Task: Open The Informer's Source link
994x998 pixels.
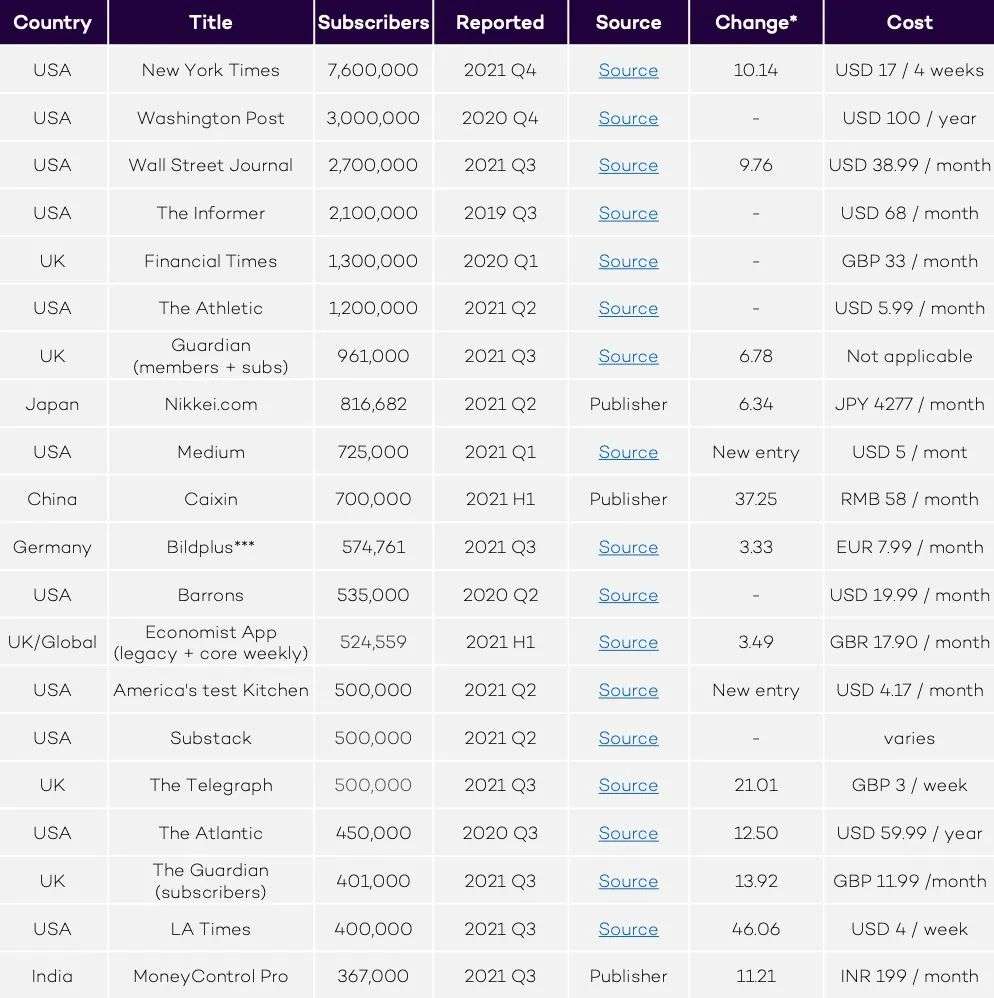Action: click(628, 214)
